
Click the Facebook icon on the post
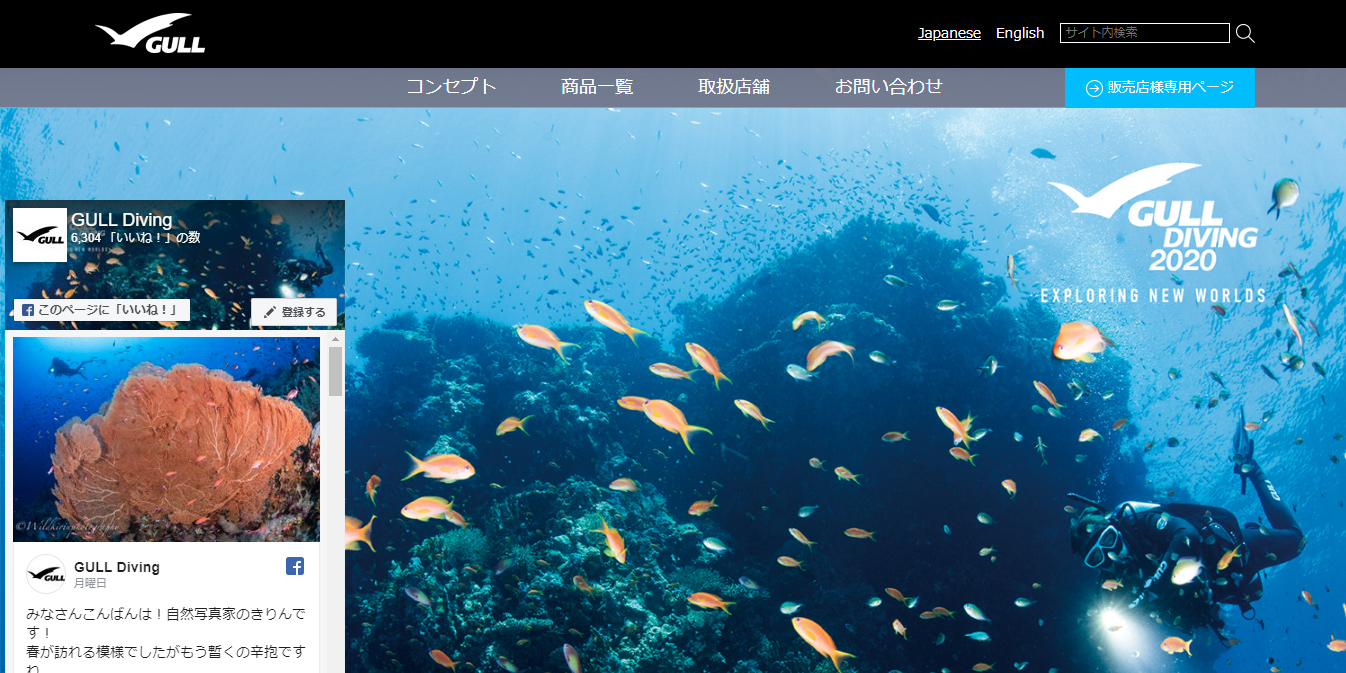pyautogui.click(x=295, y=566)
